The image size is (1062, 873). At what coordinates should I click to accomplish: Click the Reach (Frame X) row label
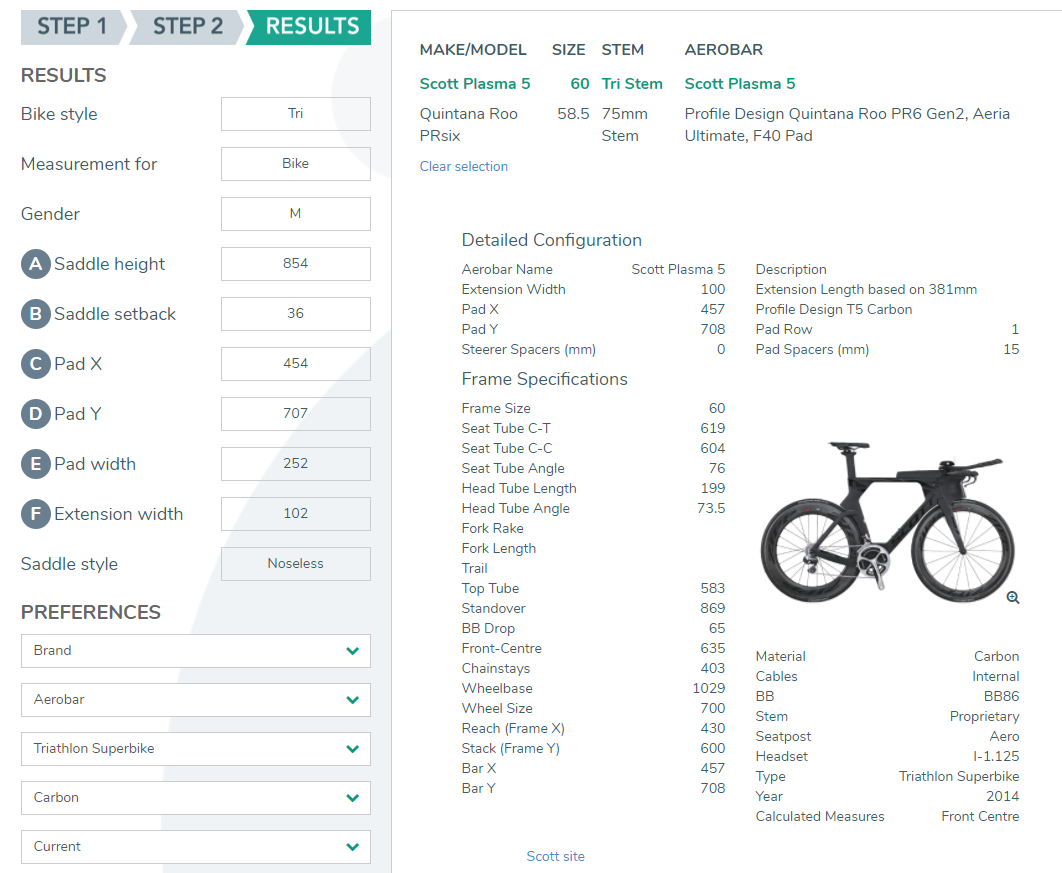point(513,729)
